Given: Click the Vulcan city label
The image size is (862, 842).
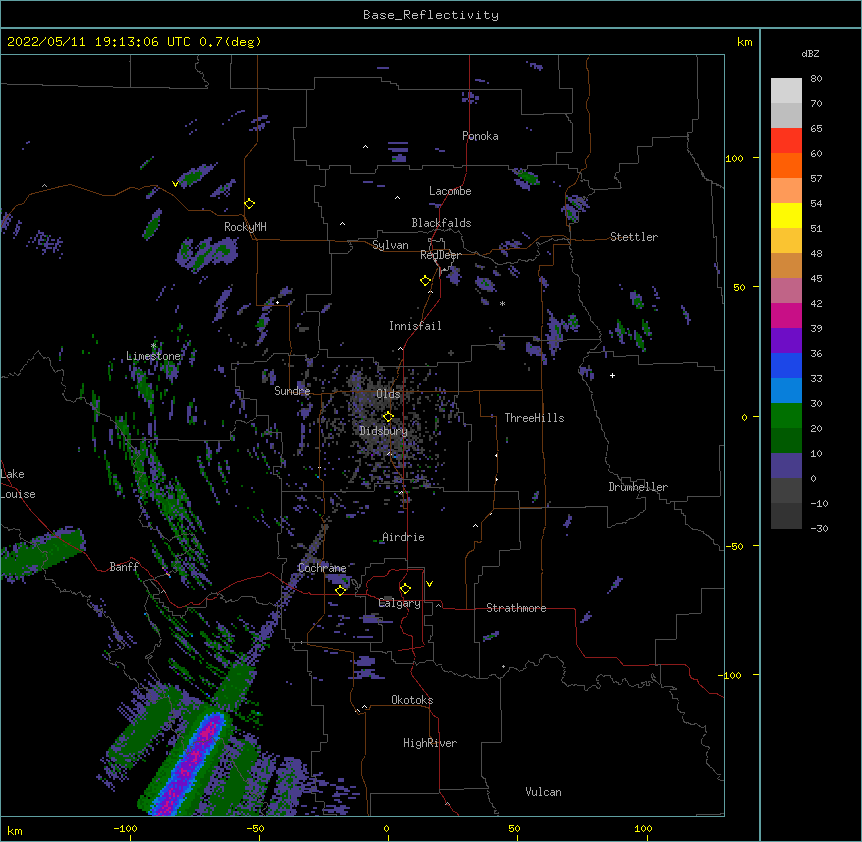Looking at the screenshot, I should [x=544, y=792].
